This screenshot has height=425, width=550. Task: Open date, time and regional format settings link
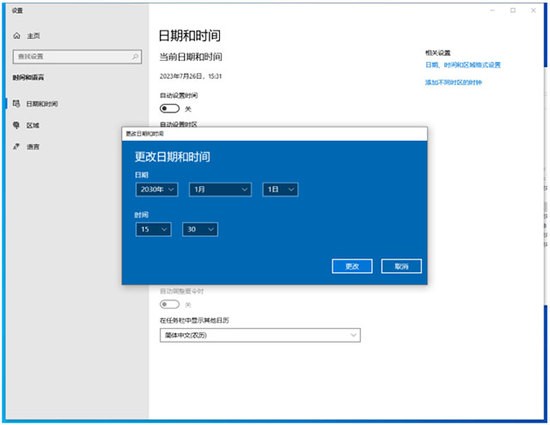pos(463,65)
